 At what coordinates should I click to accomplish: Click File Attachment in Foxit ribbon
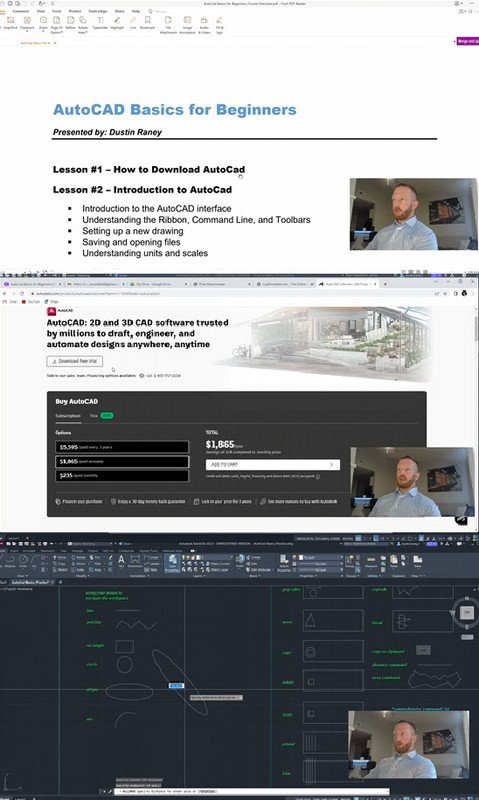pyautogui.click(x=168, y=24)
